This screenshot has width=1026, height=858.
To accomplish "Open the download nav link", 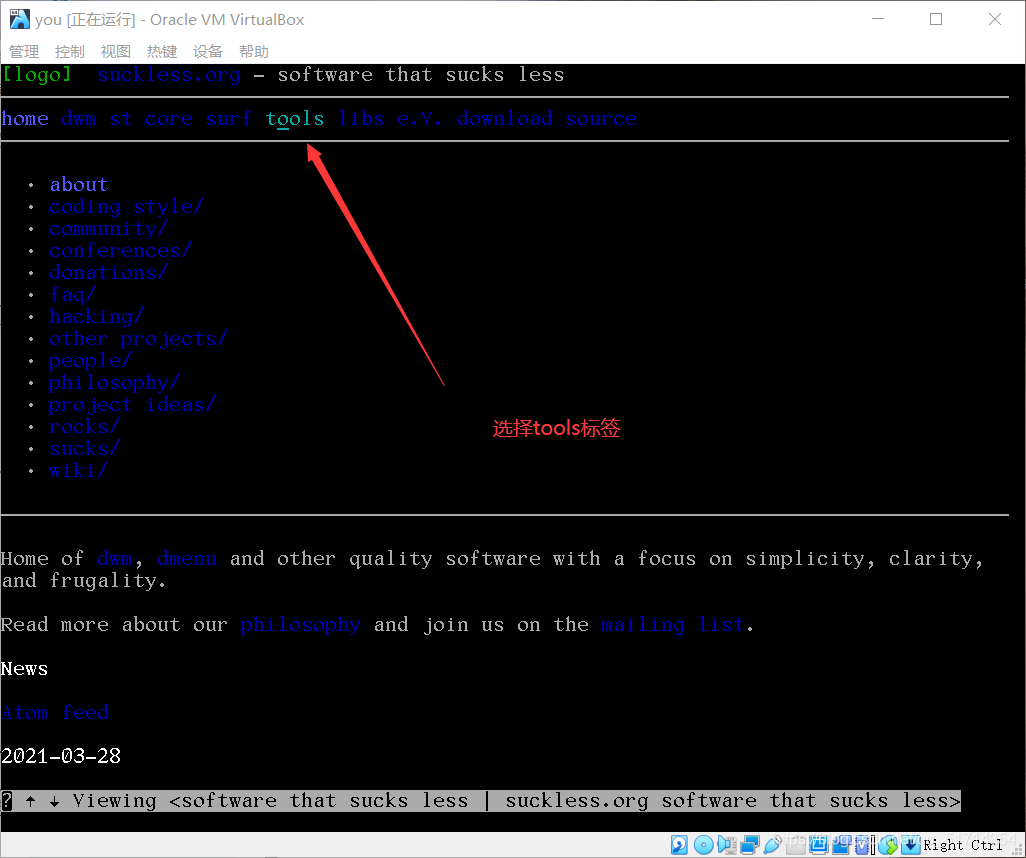I will pyautogui.click(x=504, y=118).
